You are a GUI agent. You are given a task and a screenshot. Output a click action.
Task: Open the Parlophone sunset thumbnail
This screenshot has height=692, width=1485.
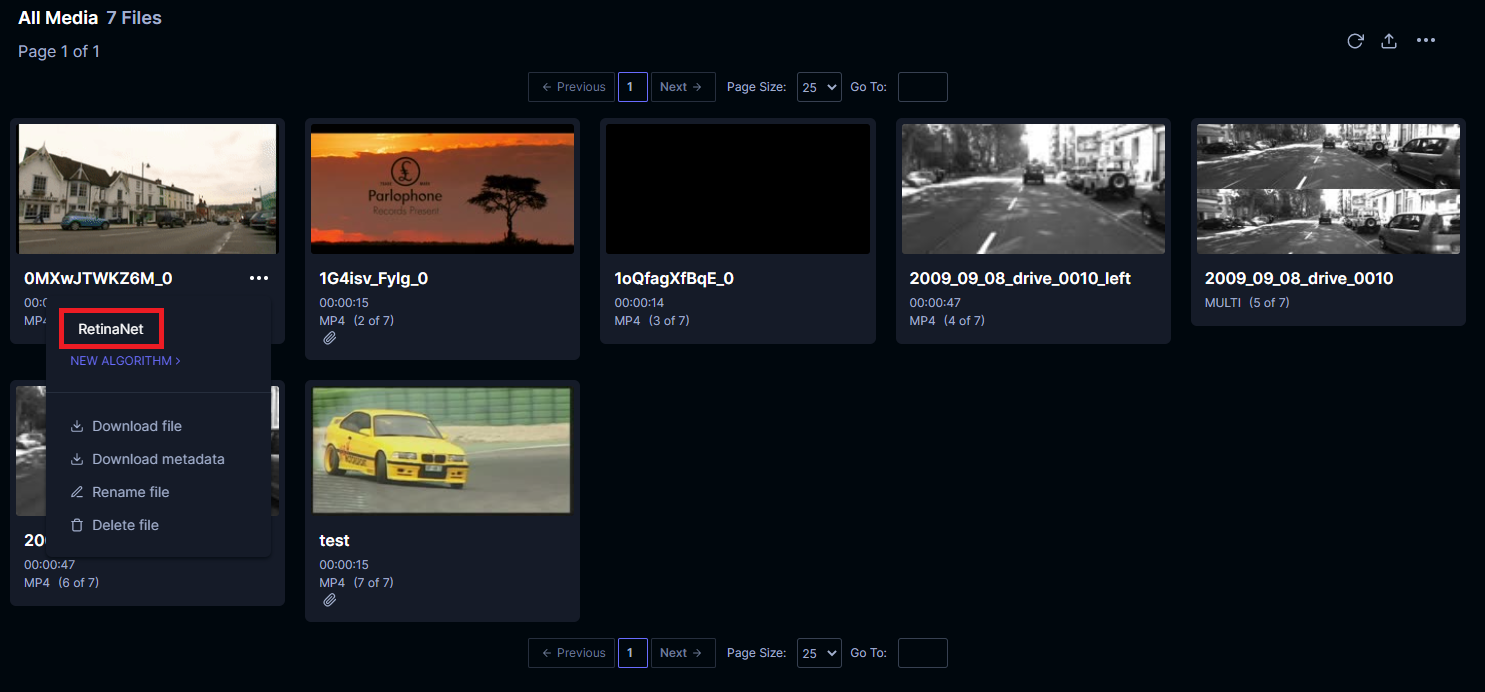pyautogui.click(x=442, y=189)
